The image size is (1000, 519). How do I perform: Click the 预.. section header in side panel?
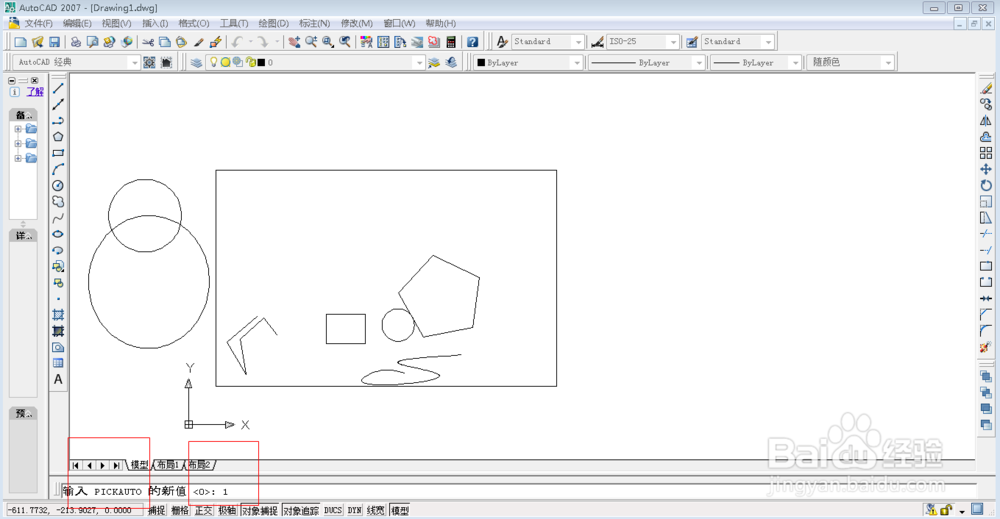point(24,414)
